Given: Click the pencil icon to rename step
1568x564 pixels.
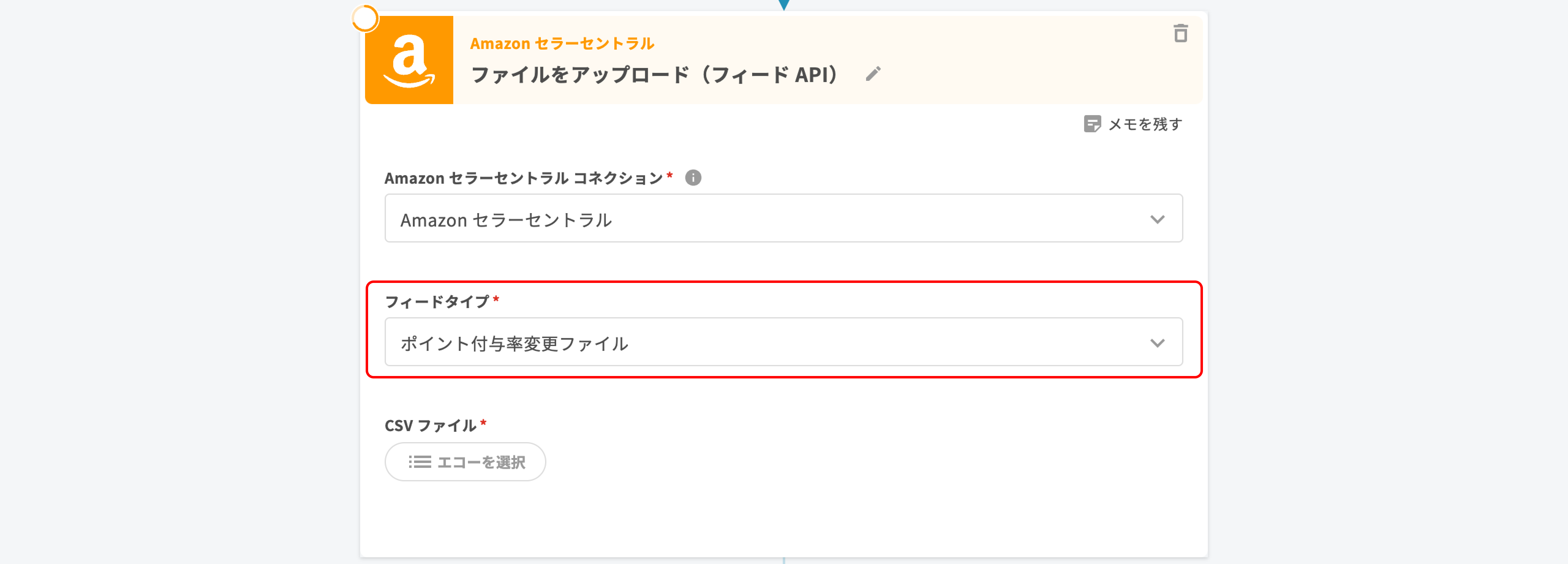Looking at the screenshot, I should (873, 74).
